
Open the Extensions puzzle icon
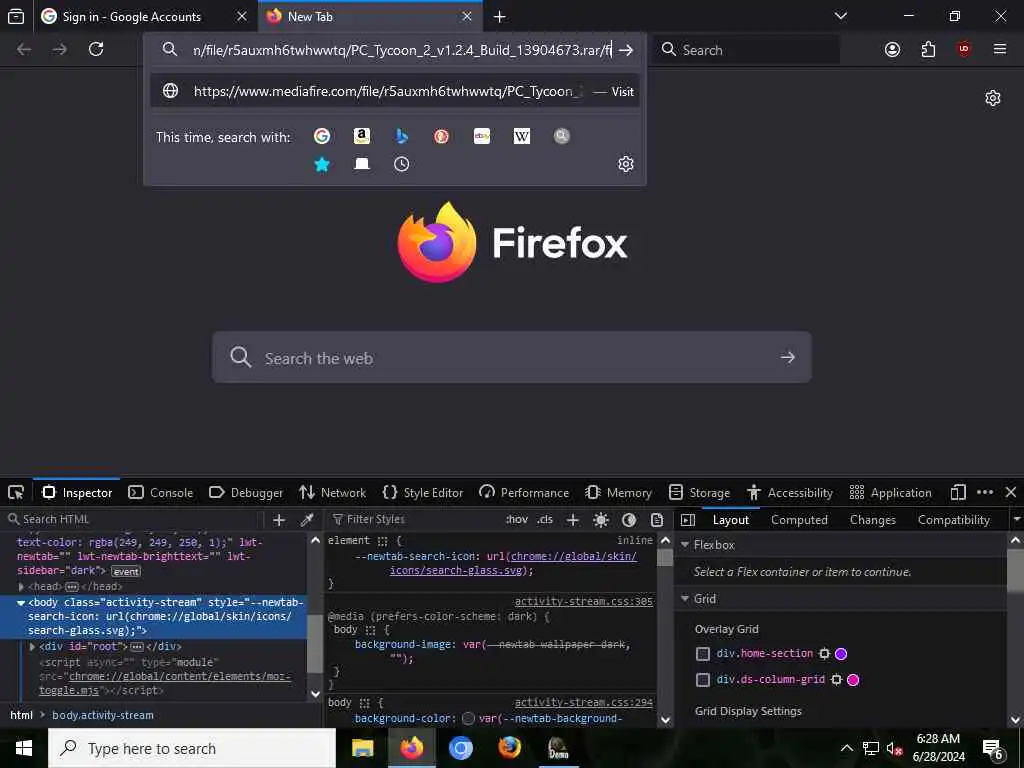pos(928,50)
